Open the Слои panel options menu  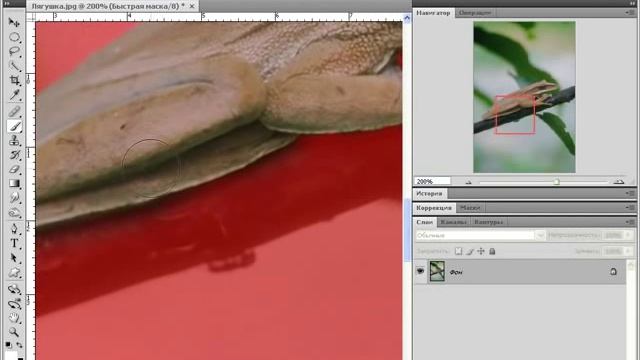pos(629,222)
